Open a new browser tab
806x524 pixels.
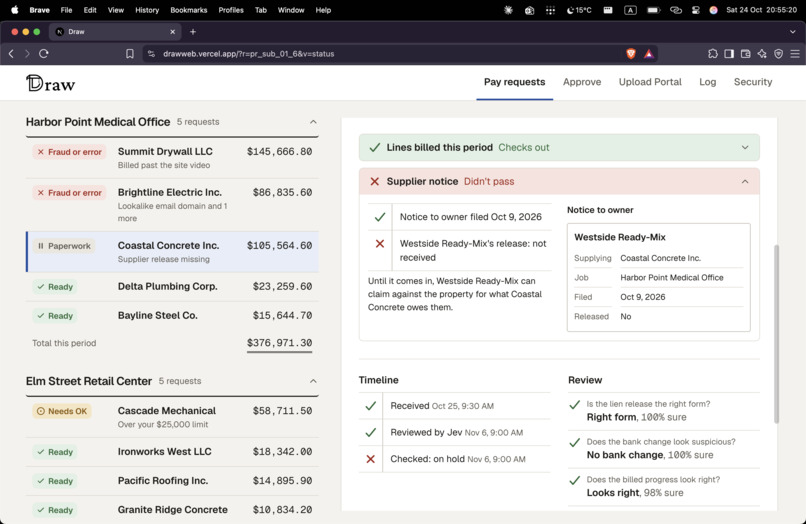tap(193, 32)
